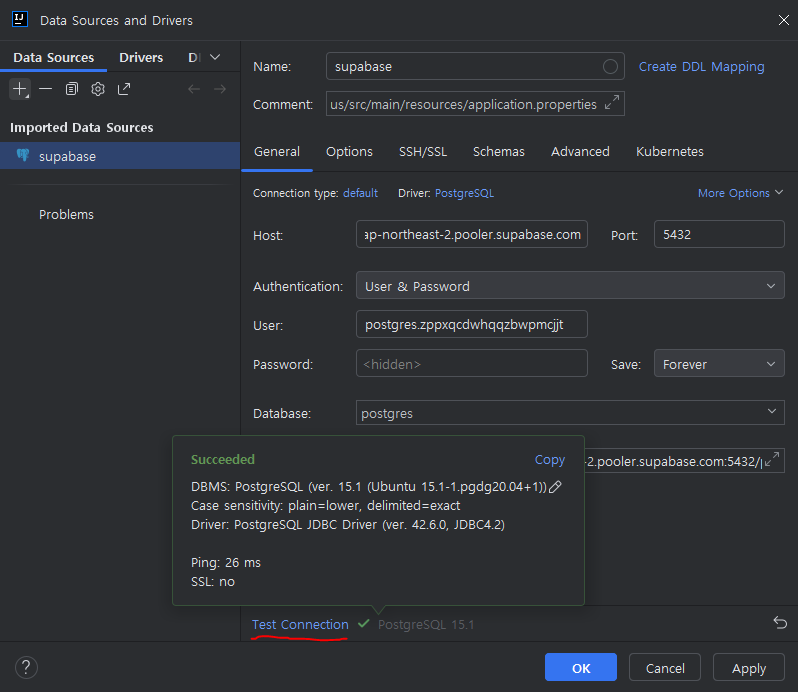This screenshot has height=692, width=798.
Task: Change the PostgreSQL driver link
Action: coord(464,193)
